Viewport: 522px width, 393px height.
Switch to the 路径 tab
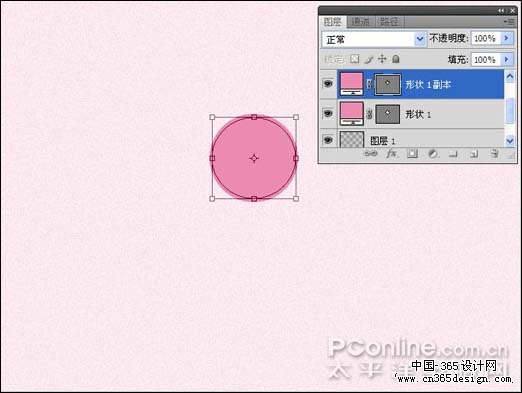click(389, 22)
